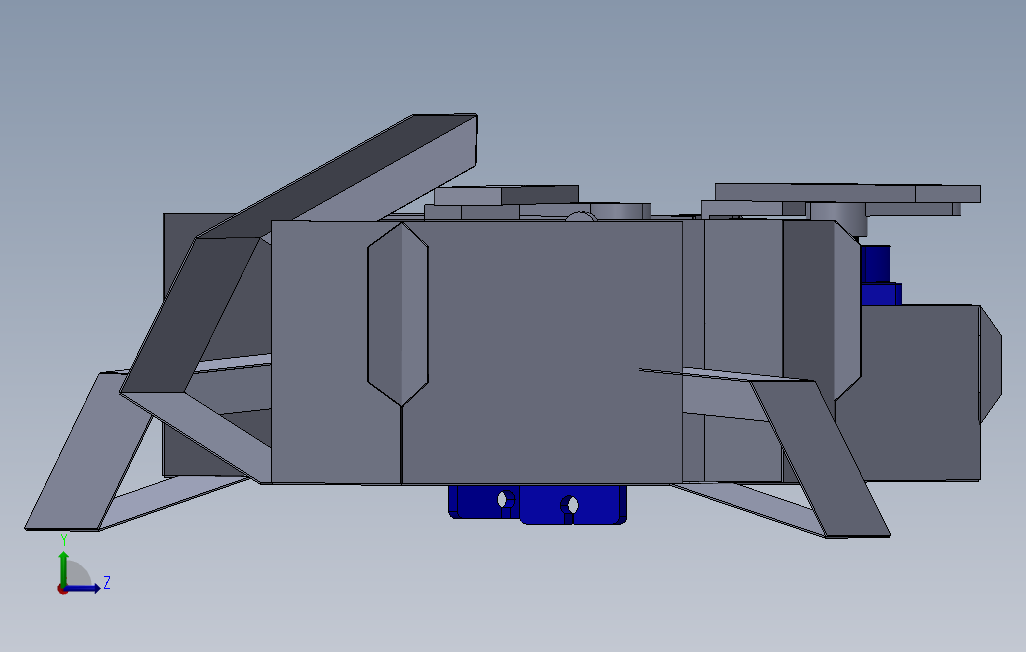Select the small cylindrical peg on top center
The height and width of the screenshot is (652, 1026).
click(x=578, y=218)
